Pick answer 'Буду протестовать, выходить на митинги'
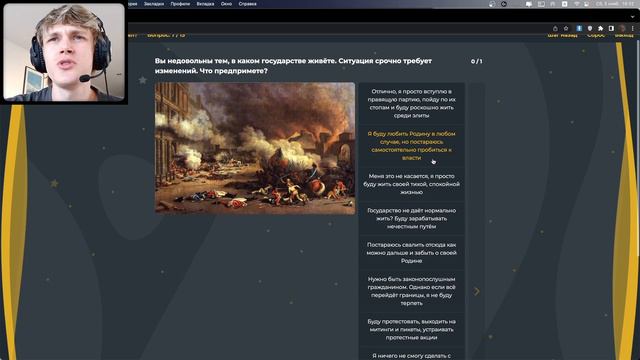 click(411, 329)
